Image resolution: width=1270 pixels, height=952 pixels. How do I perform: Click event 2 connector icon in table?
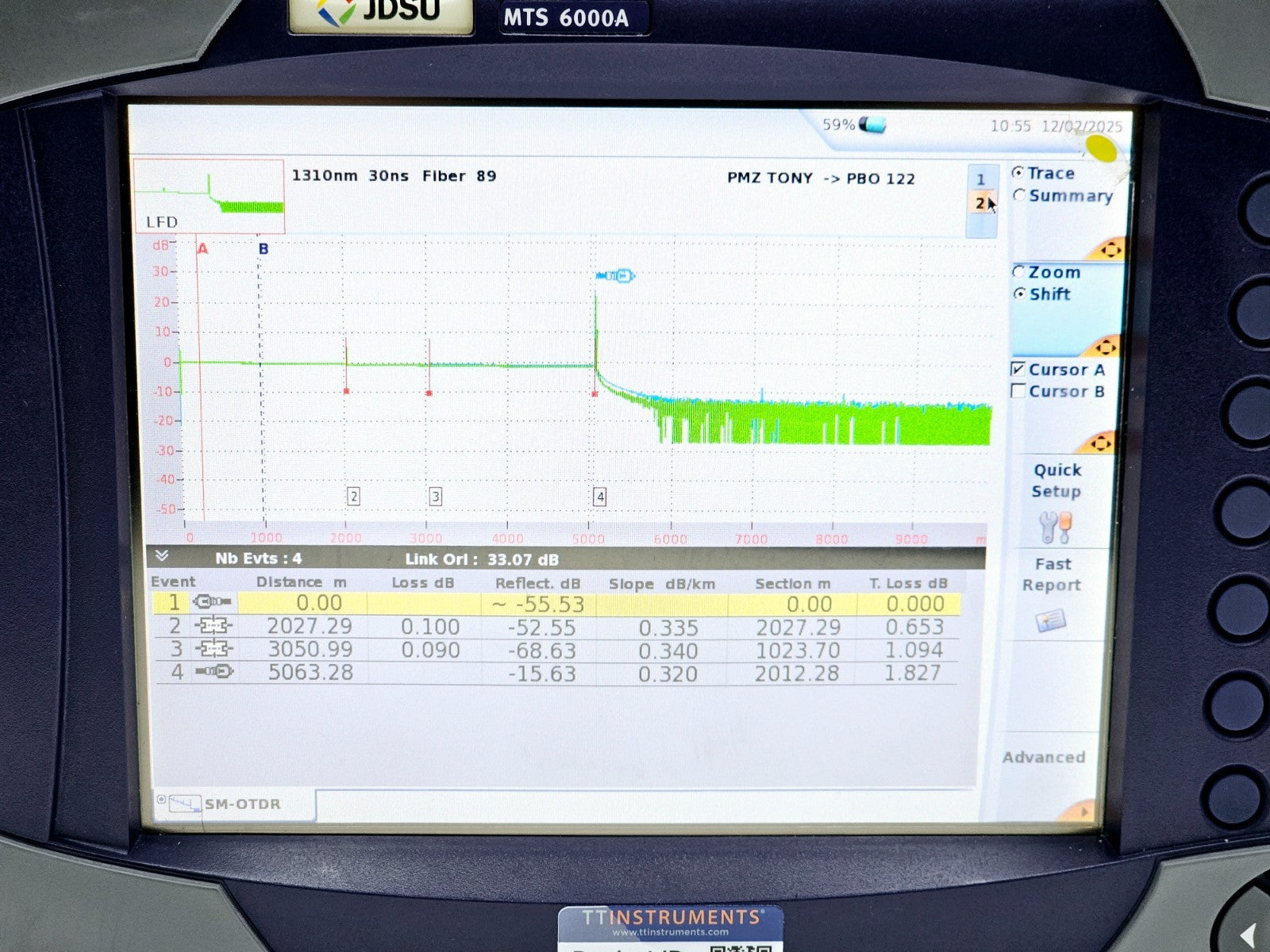pyautogui.click(x=214, y=626)
